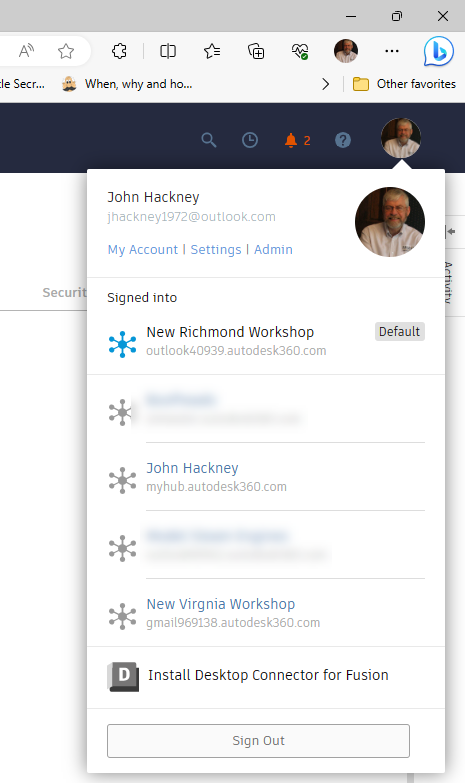The width and height of the screenshot is (465, 783).
Task: Click the gmail969138.autodesk360.com address
Action: coord(233,623)
